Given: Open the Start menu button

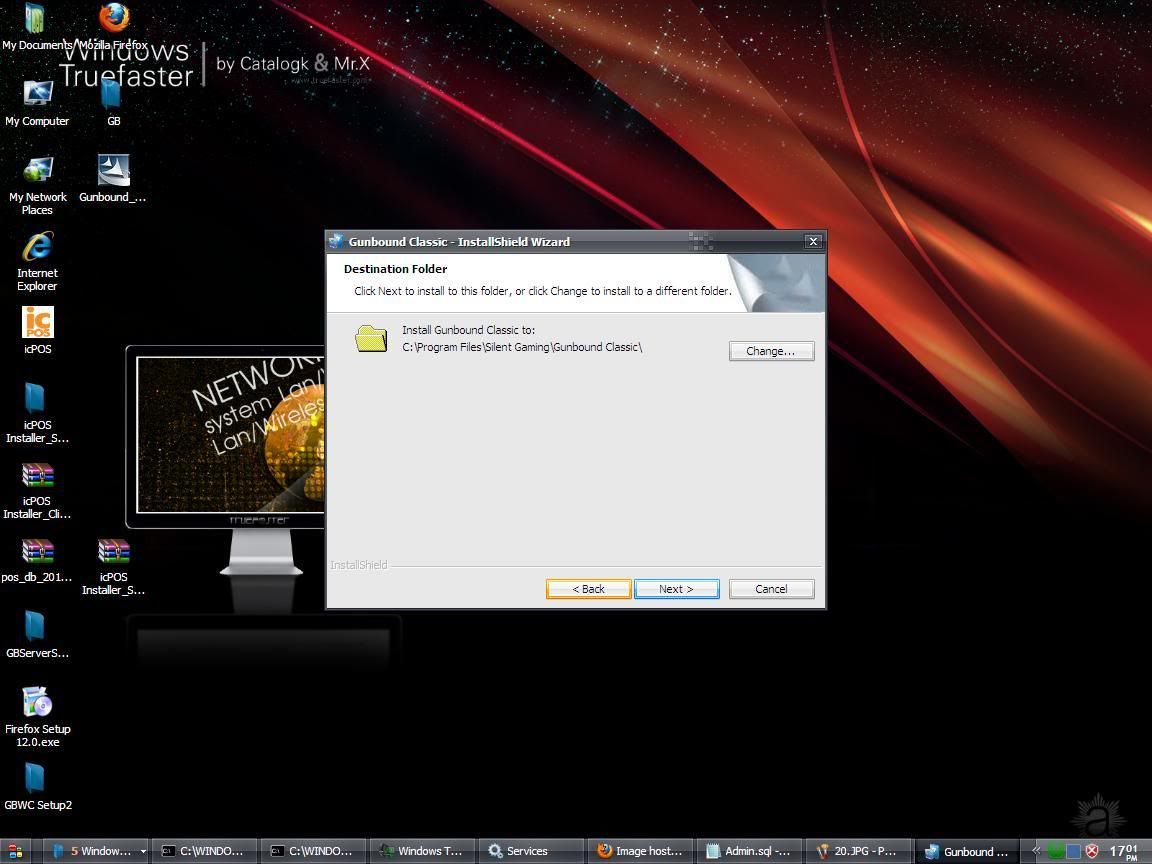Looking at the screenshot, I should [x=16, y=851].
